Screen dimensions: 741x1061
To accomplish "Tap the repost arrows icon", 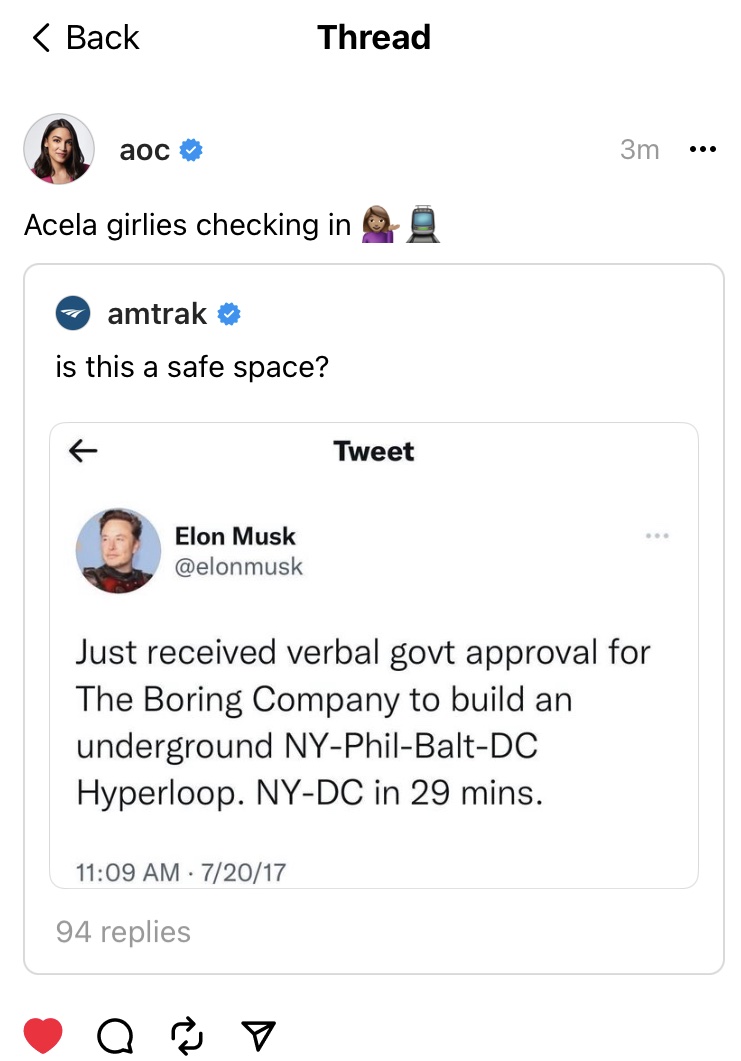I will (185, 1034).
